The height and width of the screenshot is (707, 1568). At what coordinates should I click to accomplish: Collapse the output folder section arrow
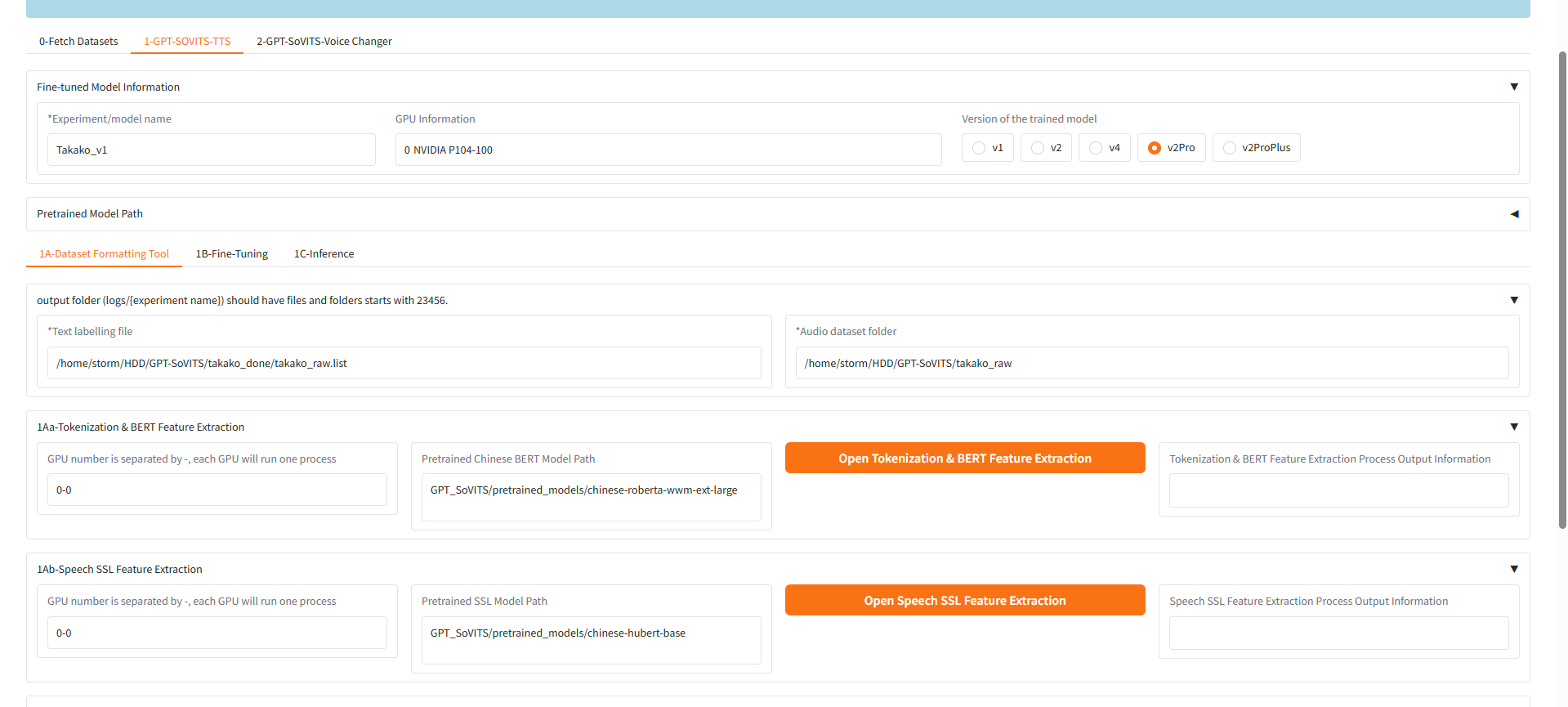tap(1514, 300)
